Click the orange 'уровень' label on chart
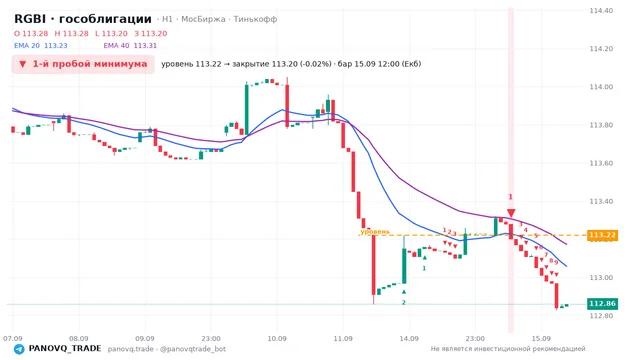The width and height of the screenshot is (640, 360). (x=375, y=232)
